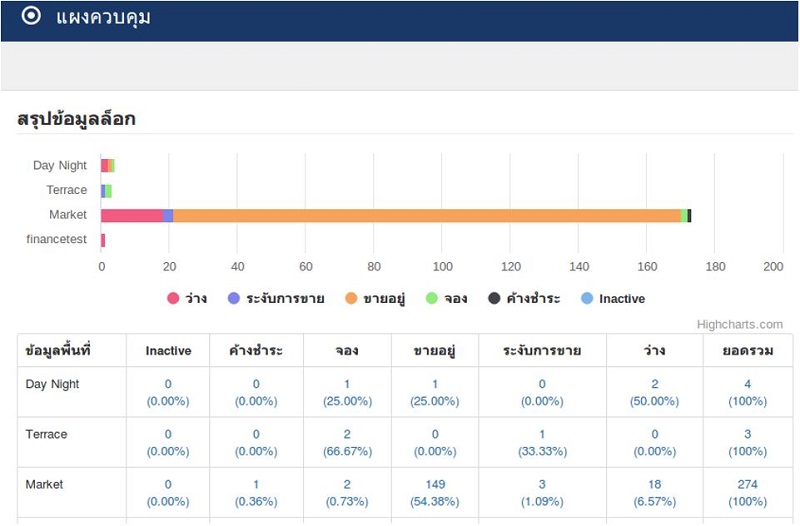Click the ค้างชำระ table column header

[256, 350]
